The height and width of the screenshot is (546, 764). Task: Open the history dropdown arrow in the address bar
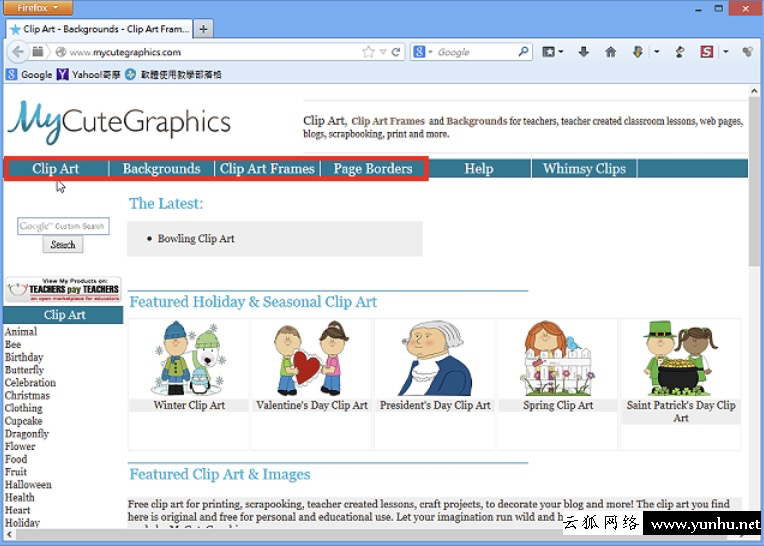[x=383, y=52]
